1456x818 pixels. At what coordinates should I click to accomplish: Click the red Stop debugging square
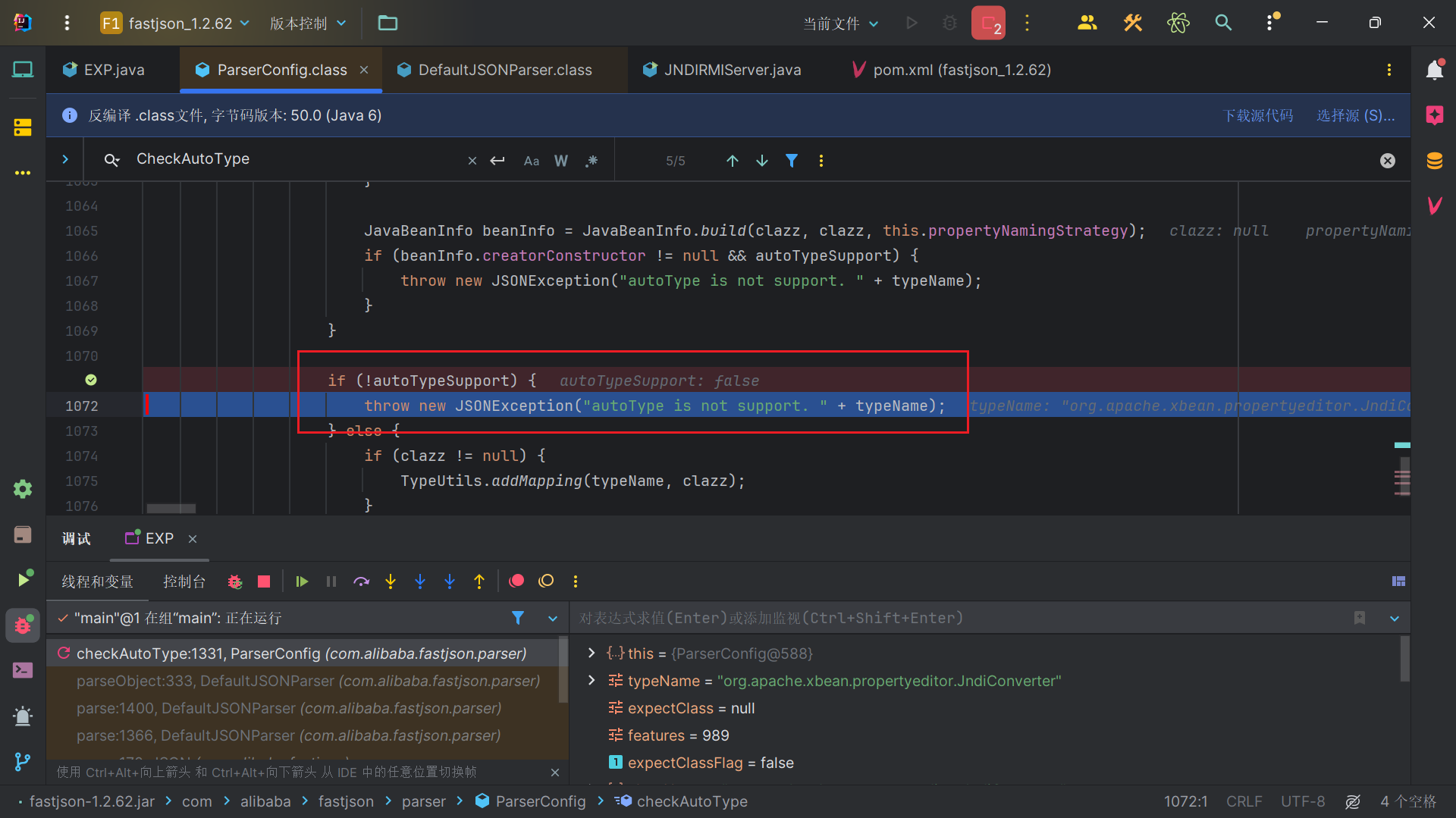click(x=264, y=581)
